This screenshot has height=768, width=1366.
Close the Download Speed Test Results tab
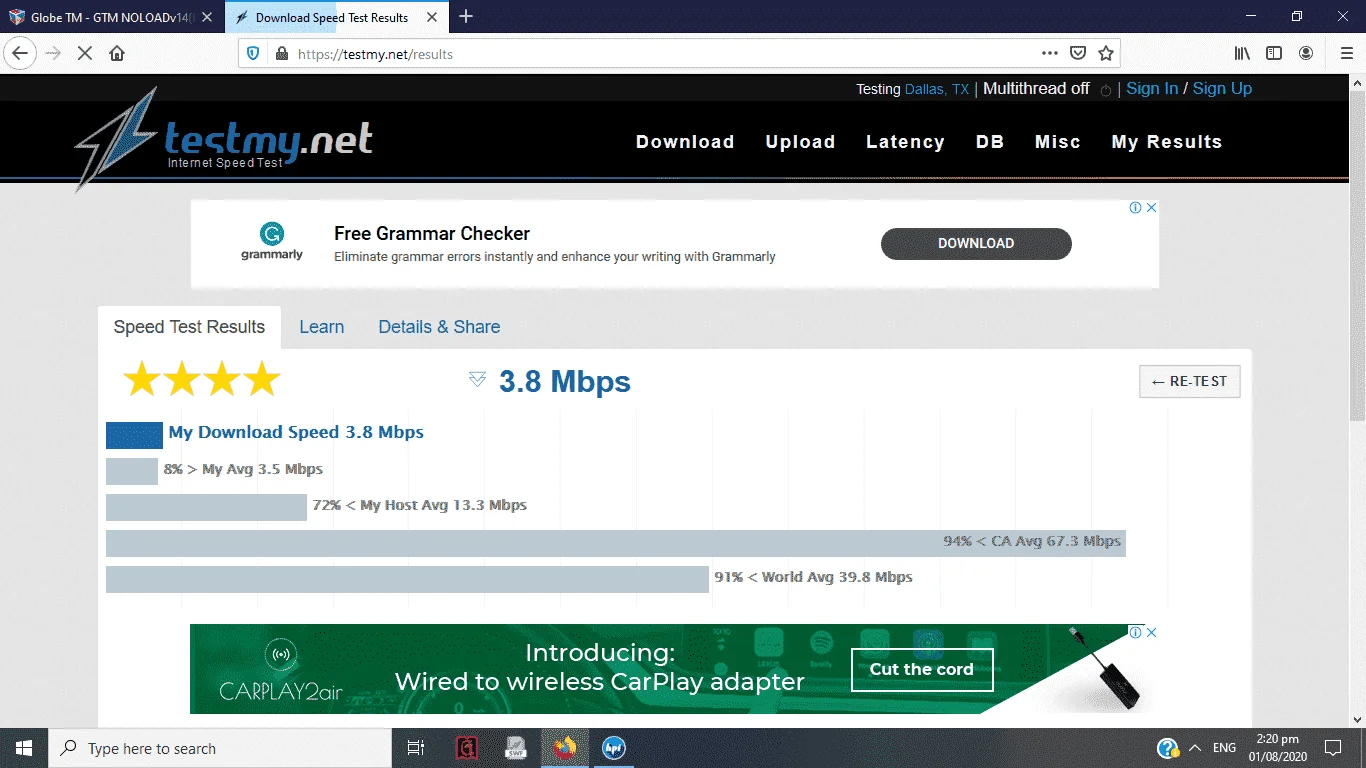(431, 17)
